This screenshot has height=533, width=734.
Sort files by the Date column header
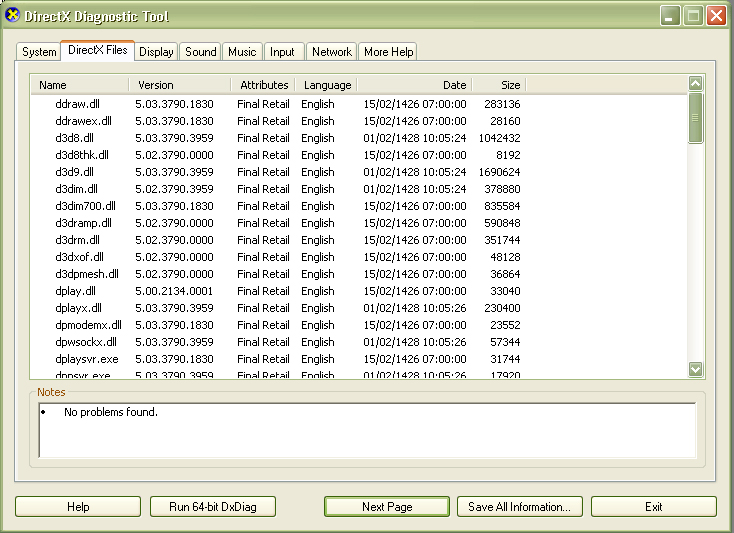[x=415, y=85]
